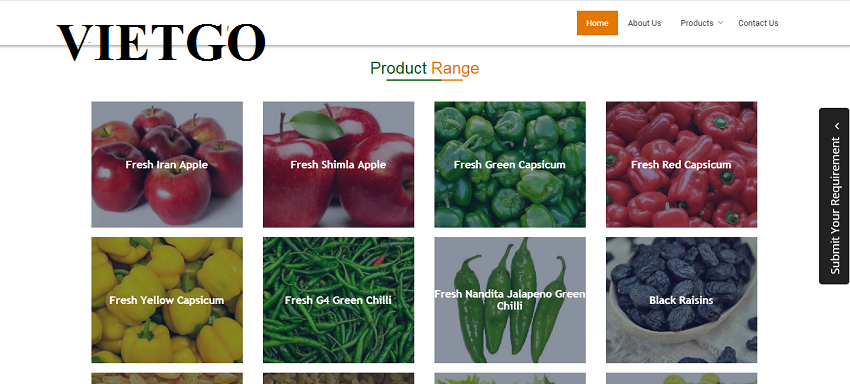This screenshot has height=384, width=850.
Task: Open the Fresh Shimla Apple product tile
Action: coord(338,164)
